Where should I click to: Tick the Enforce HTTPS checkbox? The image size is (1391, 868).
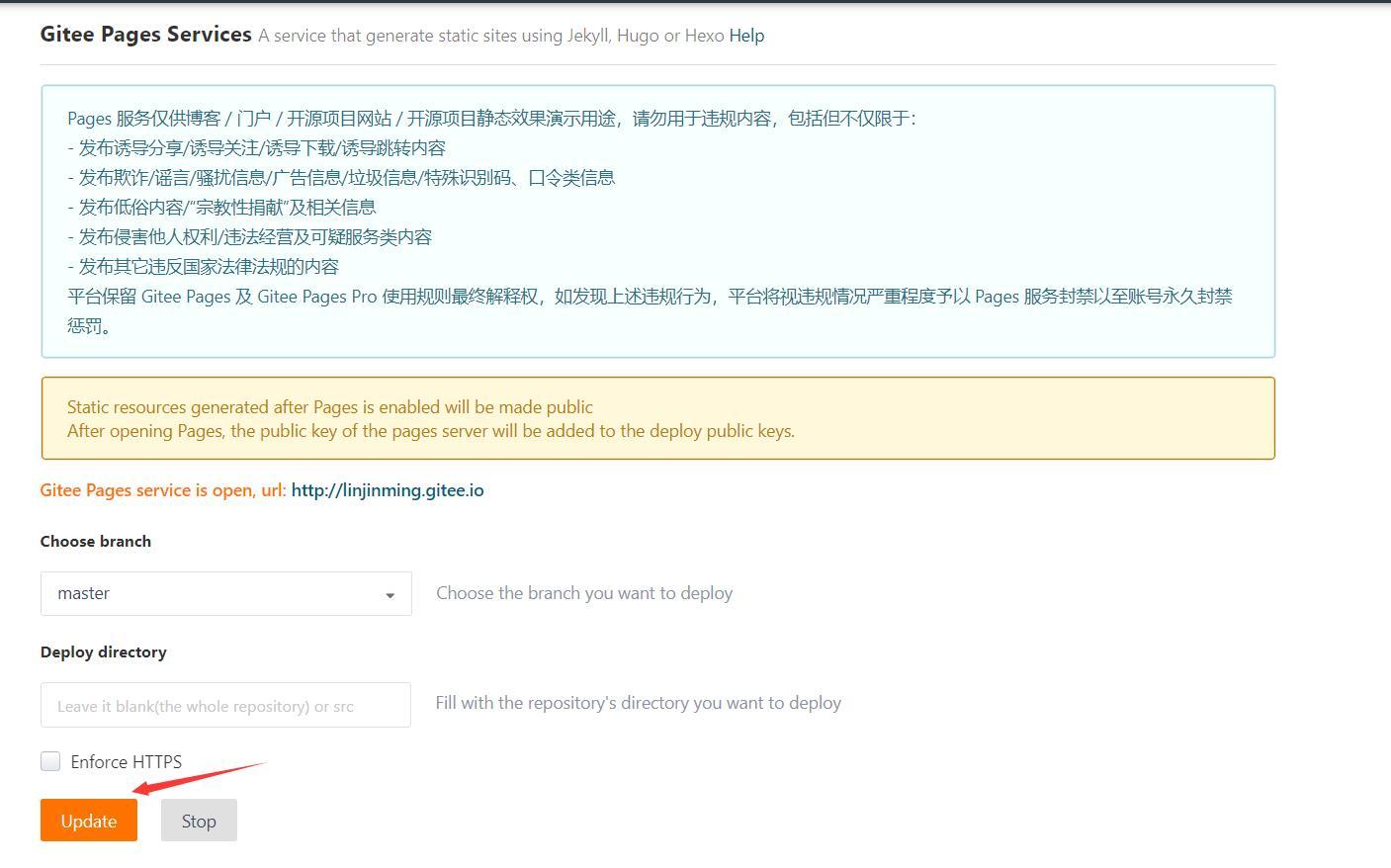[50, 761]
